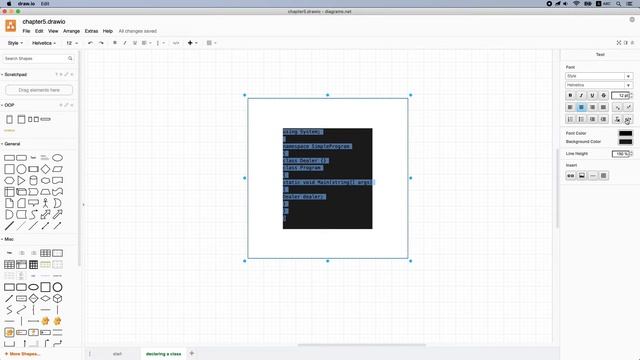Open the Background Color swatch
Image resolution: width=640 pixels, height=360 pixels.
625,142
